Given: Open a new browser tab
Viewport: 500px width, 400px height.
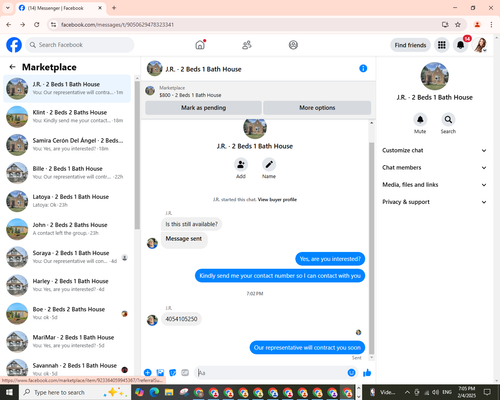Looking at the screenshot, I should click(114, 8).
